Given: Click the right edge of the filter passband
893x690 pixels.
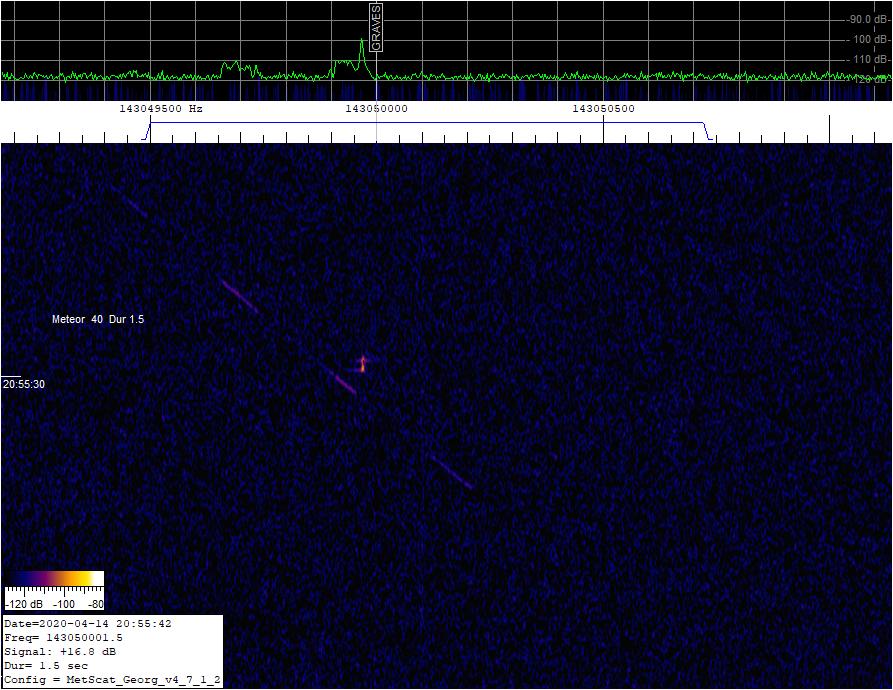Looking at the screenshot, I should (708, 130).
